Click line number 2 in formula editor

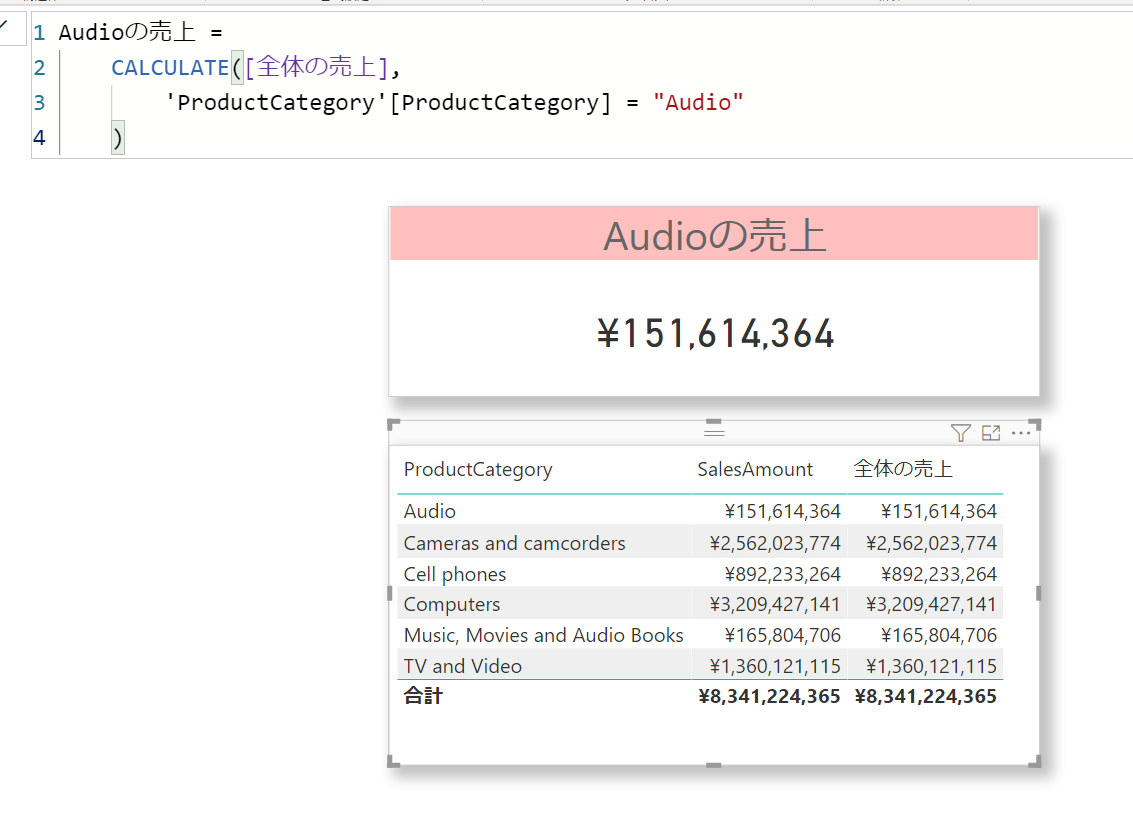click(x=39, y=67)
